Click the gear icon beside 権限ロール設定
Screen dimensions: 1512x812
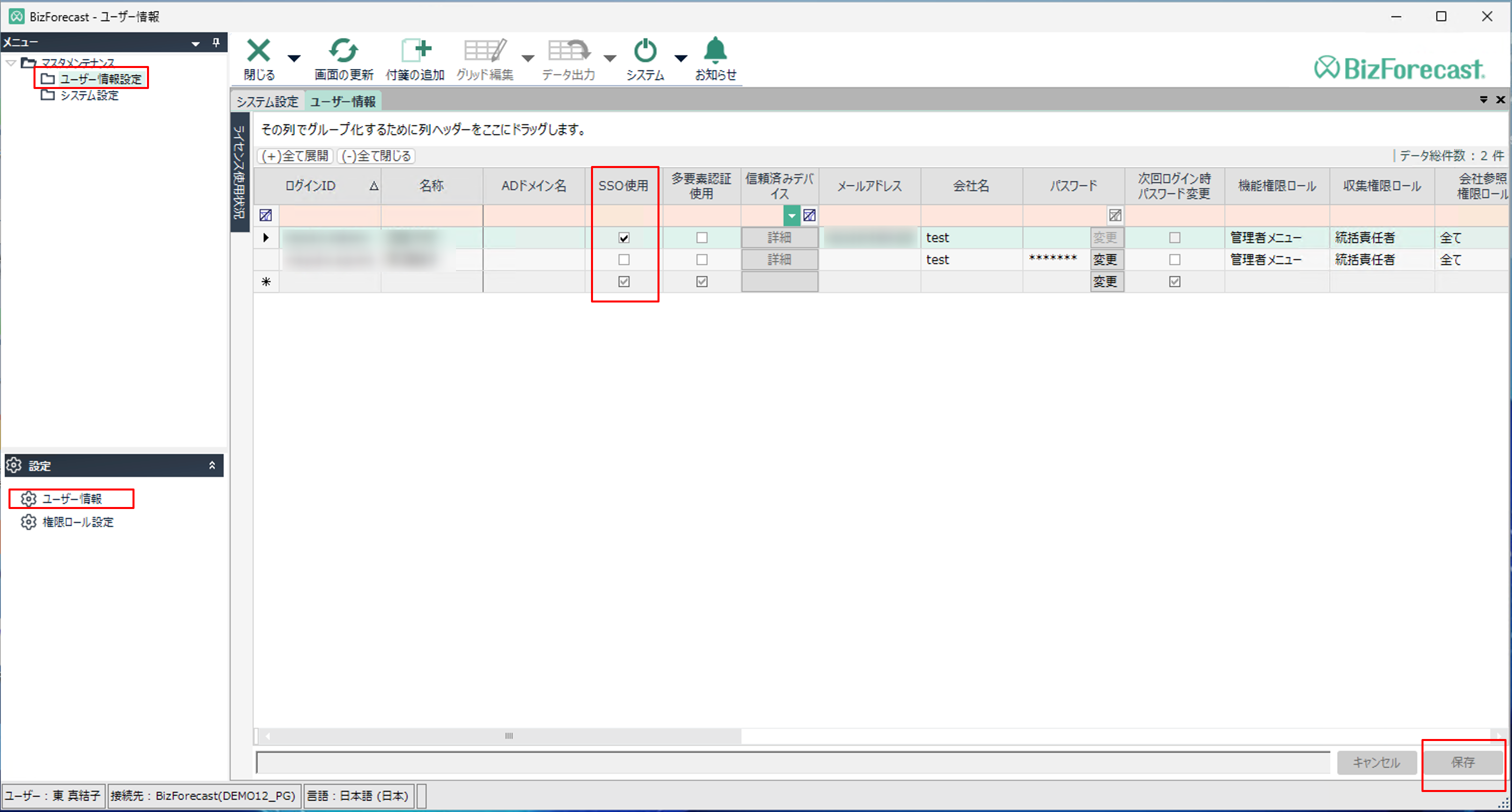tap(28, 521)
